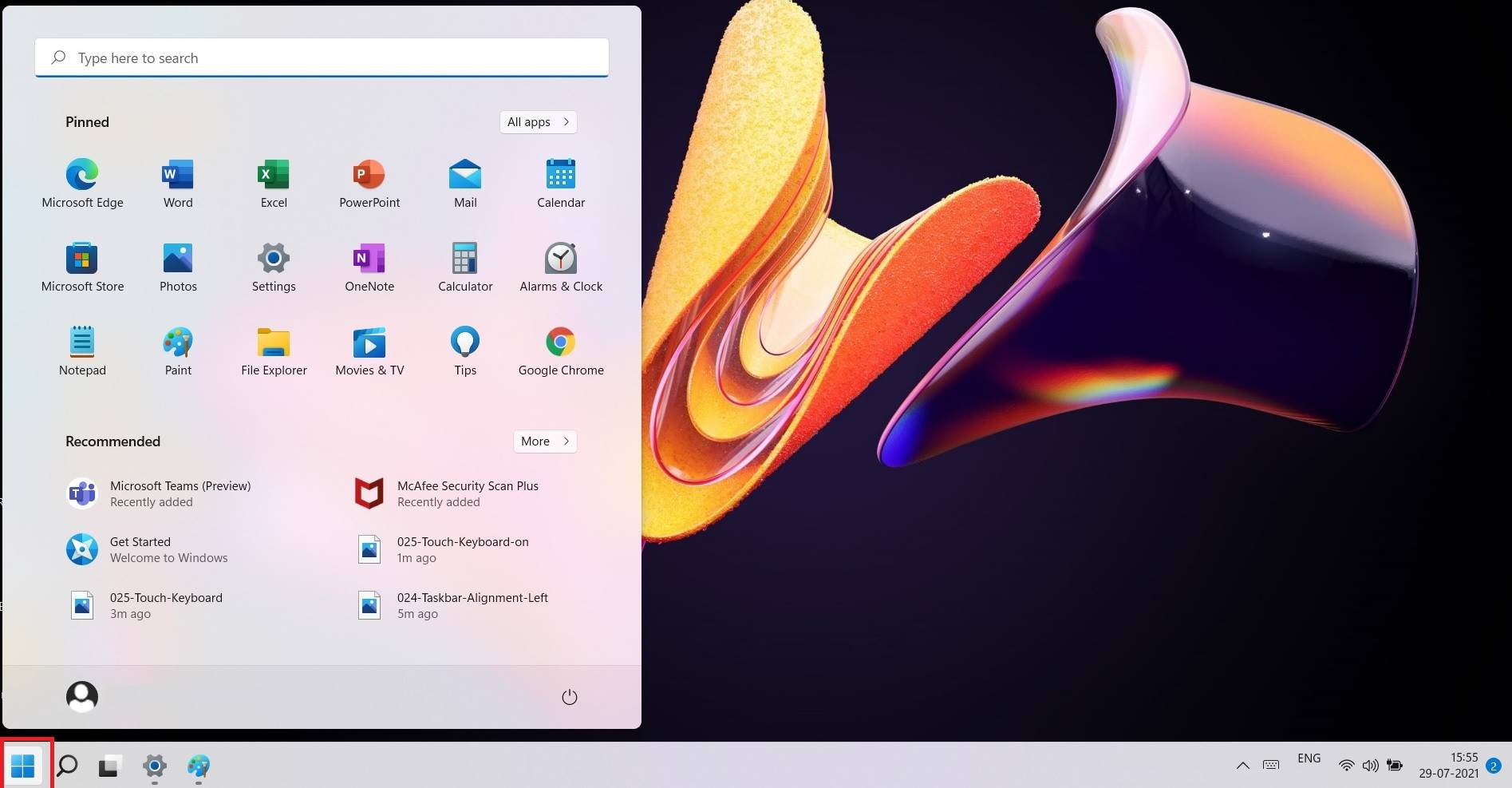Viewport: 1512px width, 788px height.
Task: Adjust volume from the speaker tray icon
Action: pos(1371,765)
